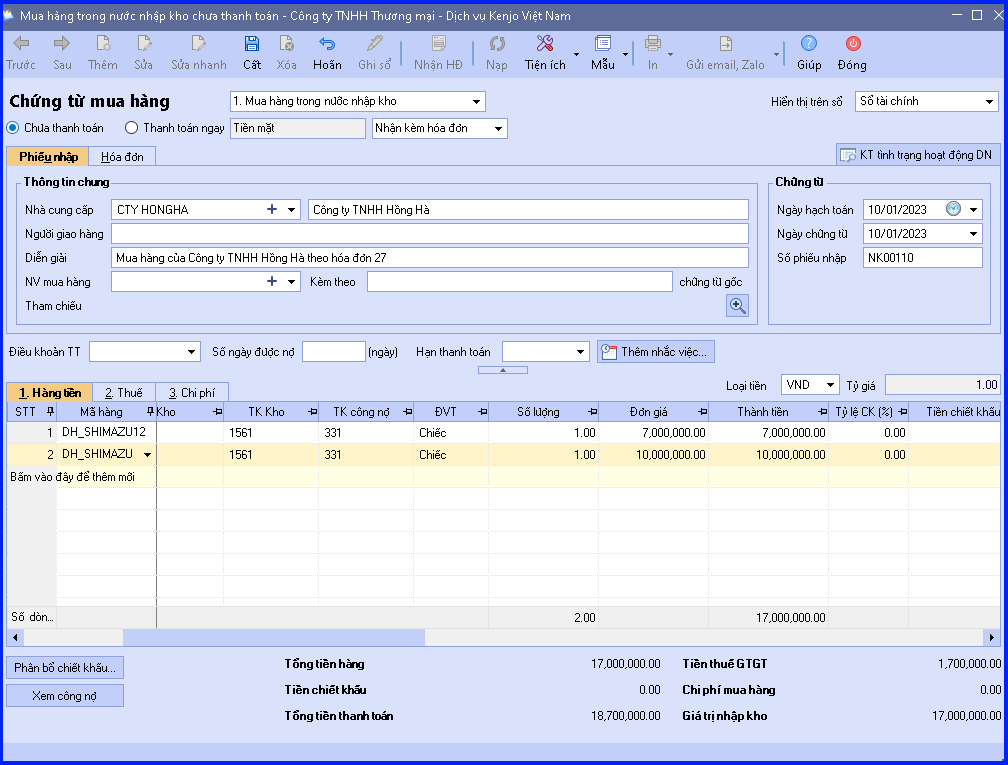Switch to the Phiếu nhập tab
The height and width of the screenshot is (765, 1008).
click(48, 157)
